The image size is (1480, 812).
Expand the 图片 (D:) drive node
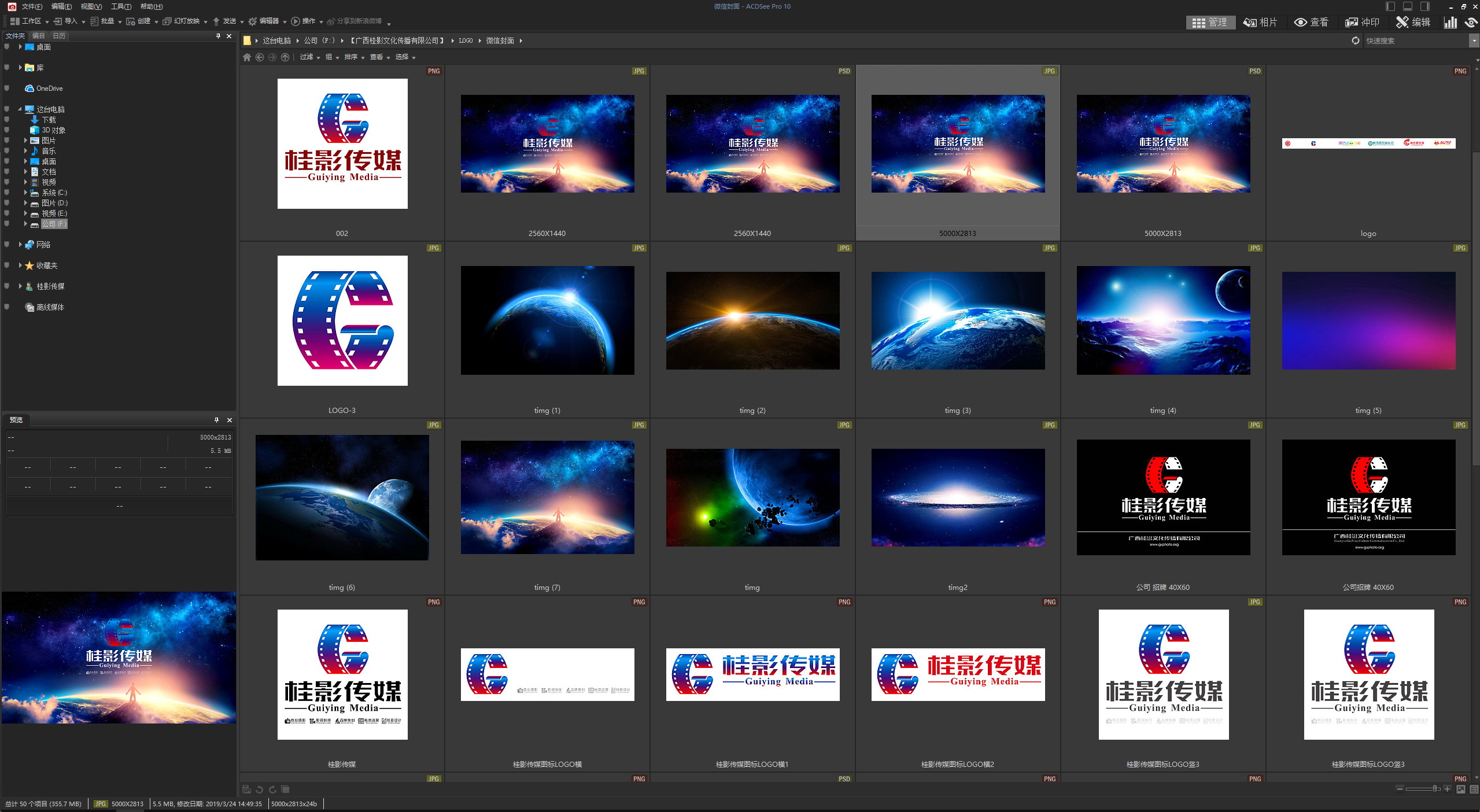pyautogui.click(x=25, y=203)
